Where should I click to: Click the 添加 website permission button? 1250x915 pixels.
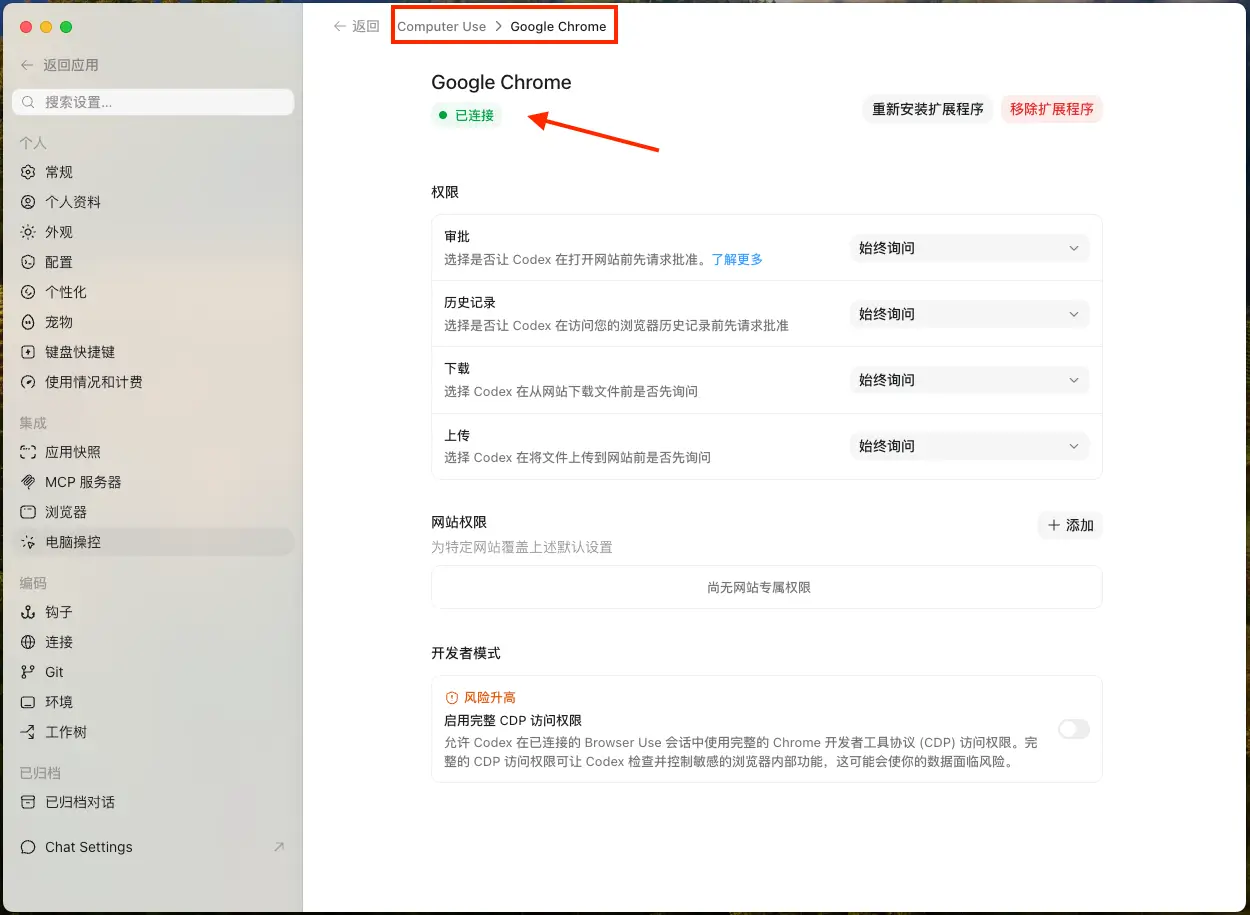[x=1070, y=525]
